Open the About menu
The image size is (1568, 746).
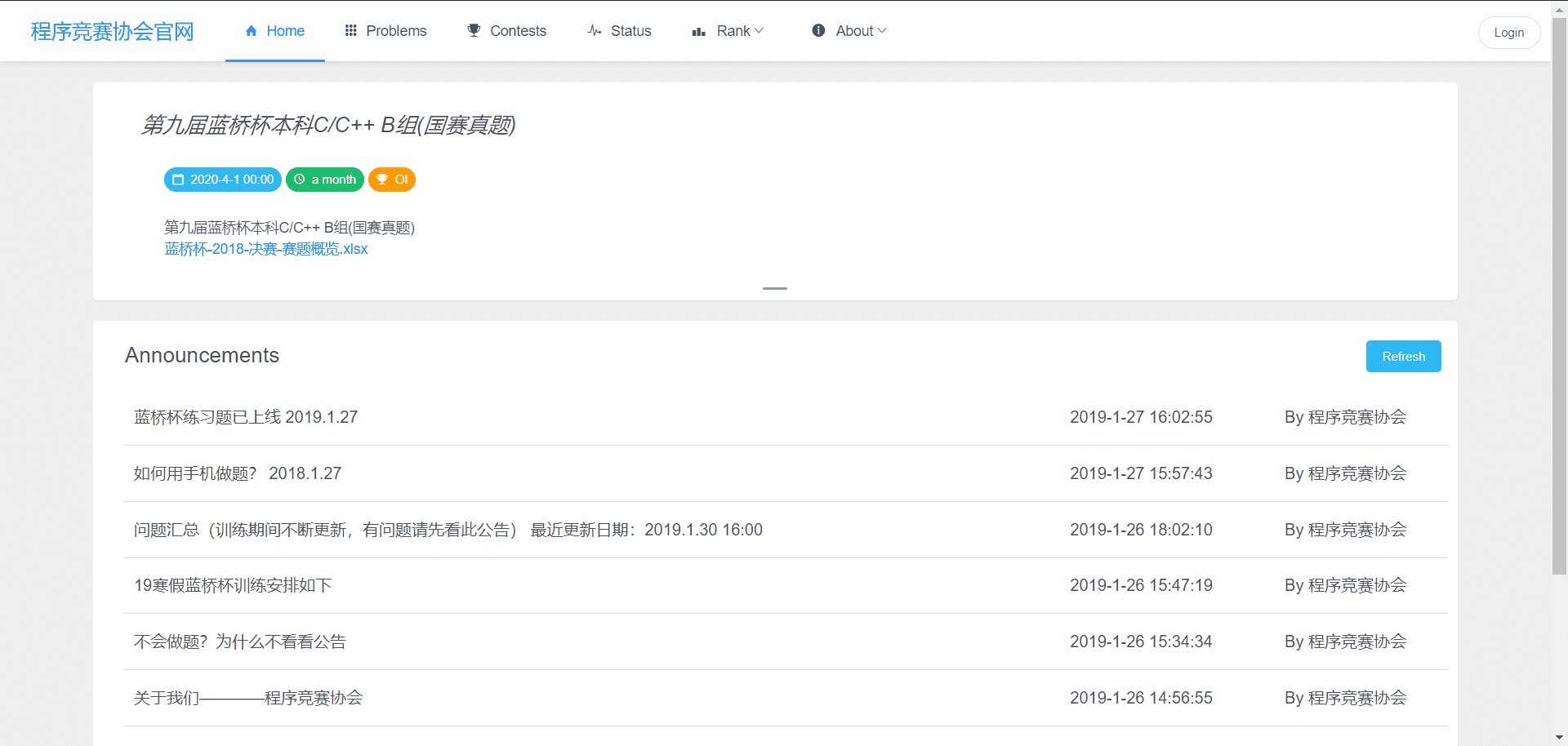pyautogui.click(x=849, y=31)
